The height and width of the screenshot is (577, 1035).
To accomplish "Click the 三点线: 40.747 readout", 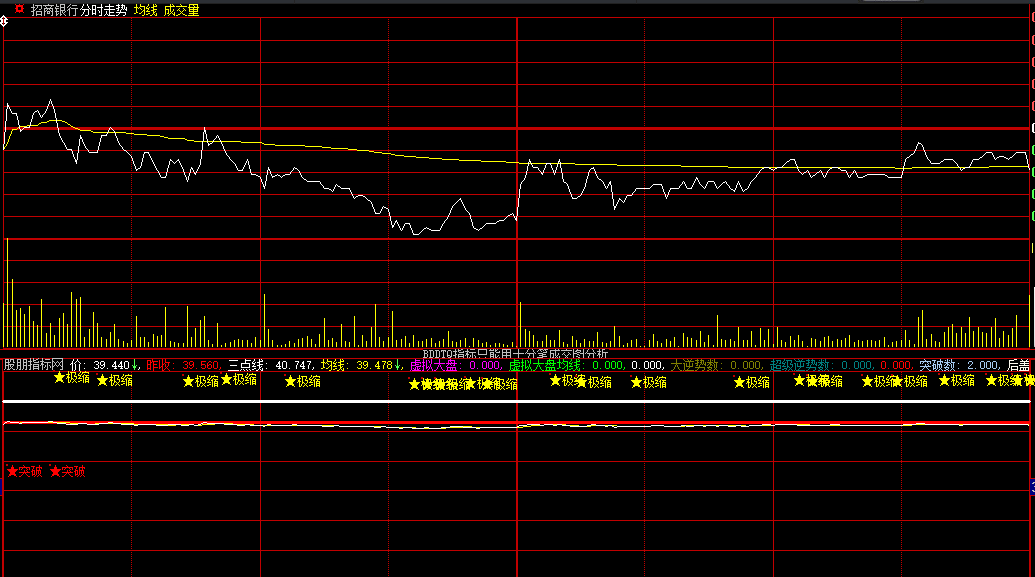I will [270, 365].
